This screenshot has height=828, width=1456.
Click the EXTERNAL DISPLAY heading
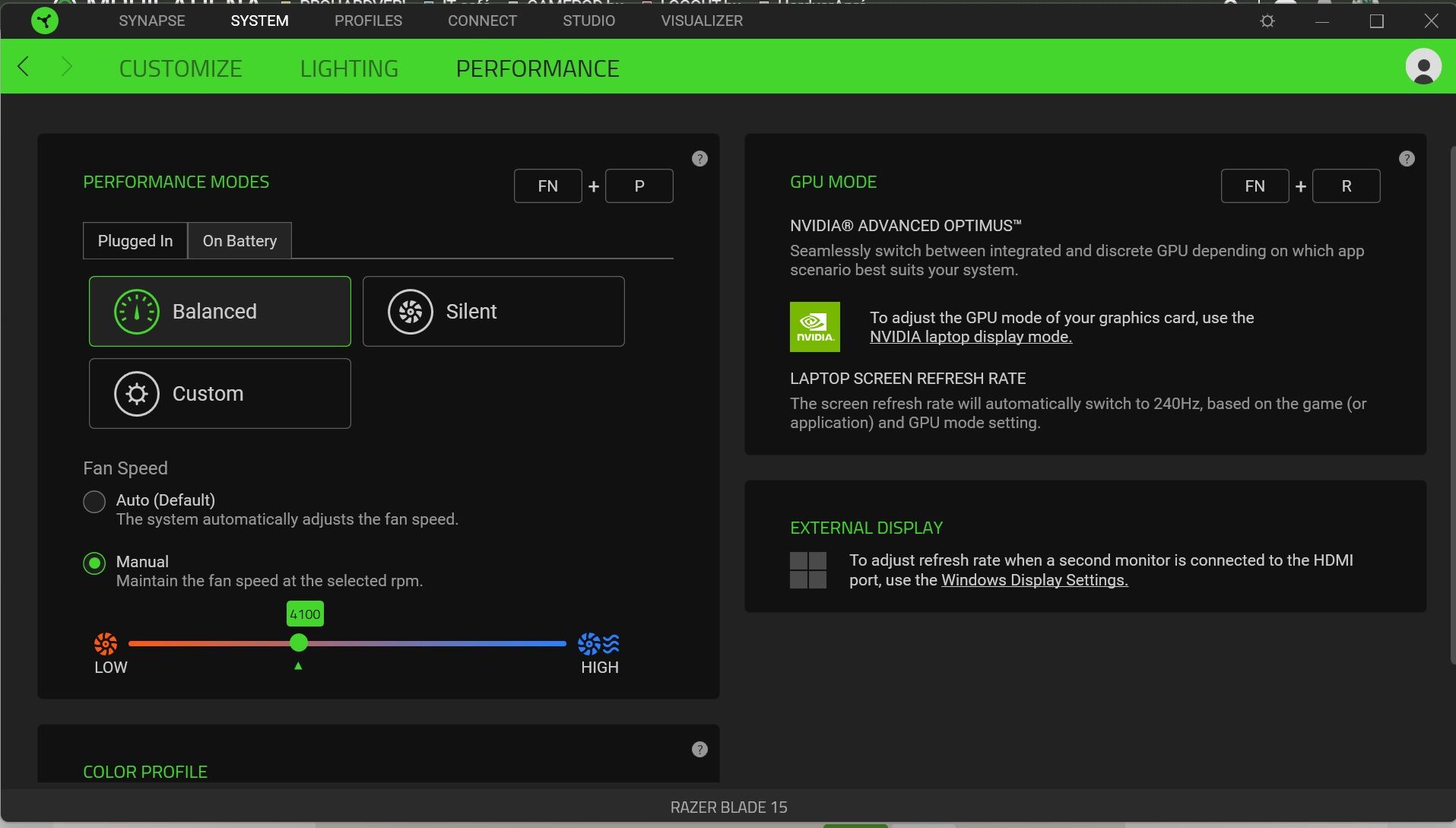pos(866,528)
